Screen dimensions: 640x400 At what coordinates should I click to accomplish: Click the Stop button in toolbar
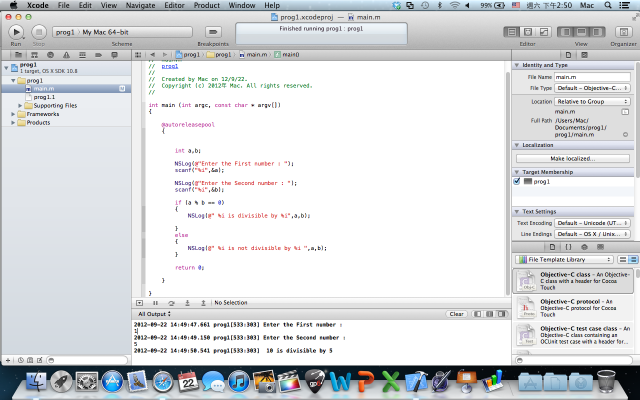[39, 32]
